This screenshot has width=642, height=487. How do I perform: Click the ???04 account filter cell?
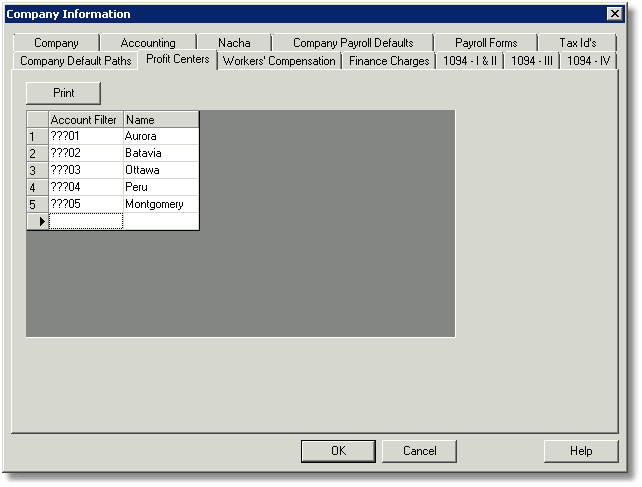[86, 187]
